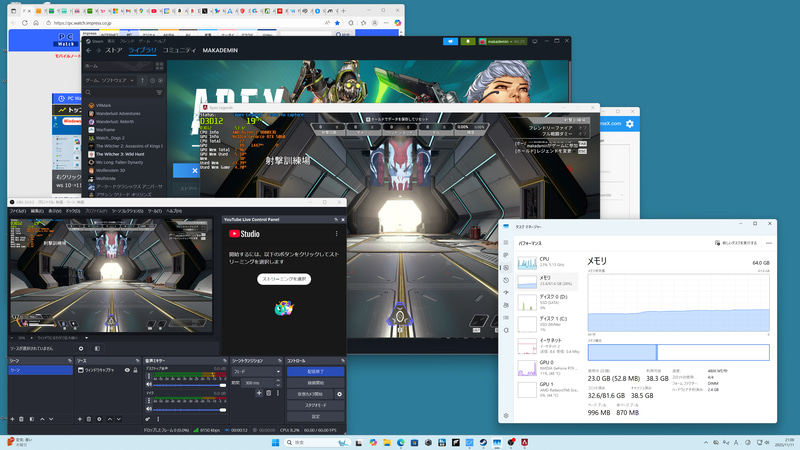Click Steam announcements megaphone button
The height and width of the screenshot is (450, 800).
(x=451, y=41)
